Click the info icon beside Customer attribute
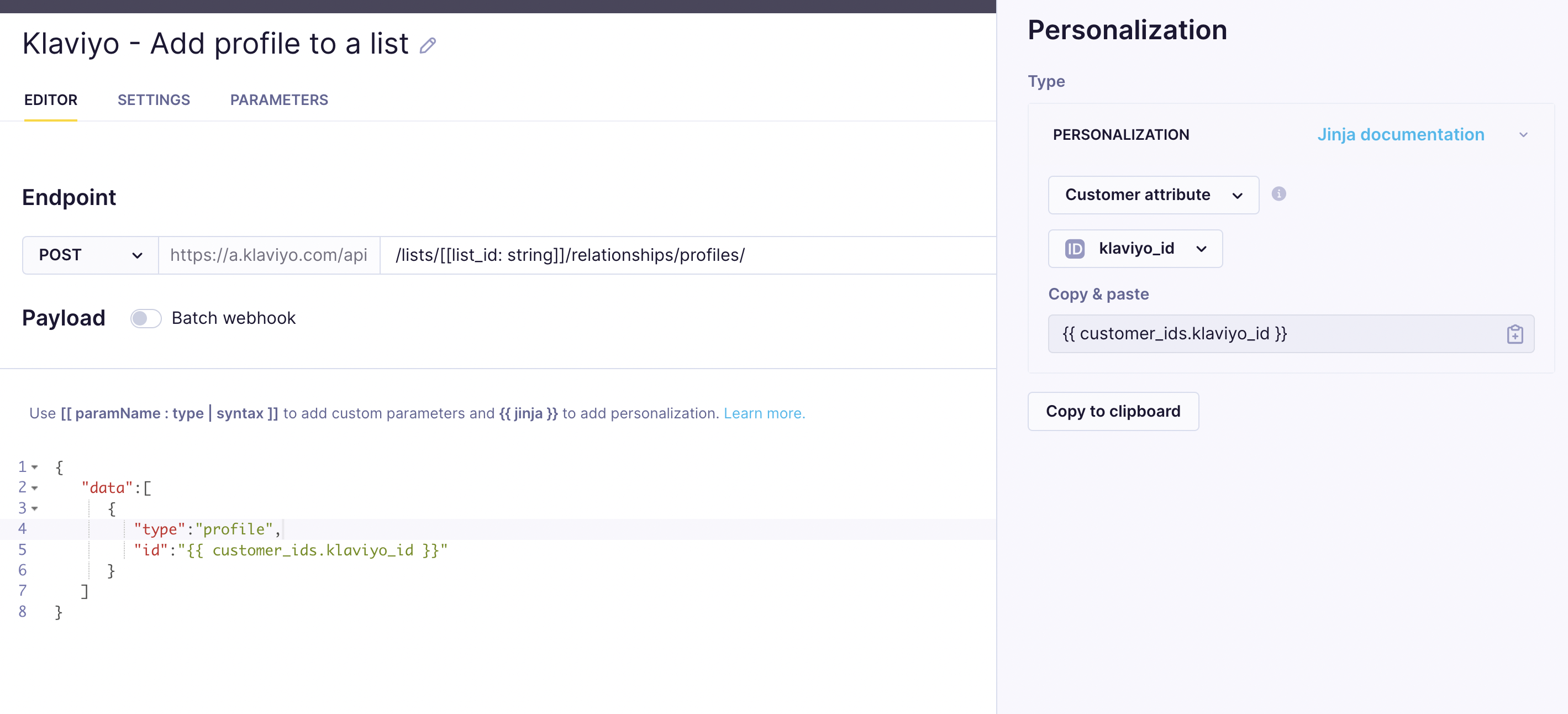Viewport: 1568px width, 714px height. 1278,193
